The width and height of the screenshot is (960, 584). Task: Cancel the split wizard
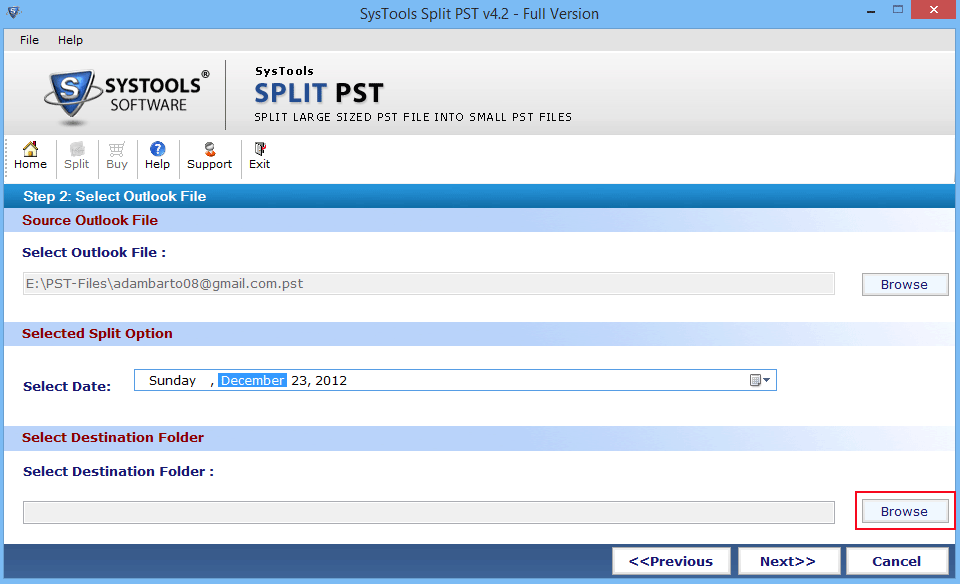896,561
